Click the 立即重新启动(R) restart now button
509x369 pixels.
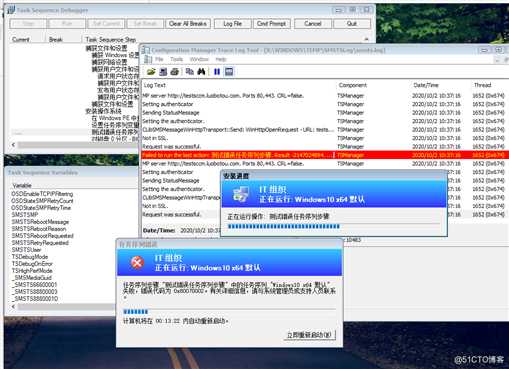pos(309,335)
